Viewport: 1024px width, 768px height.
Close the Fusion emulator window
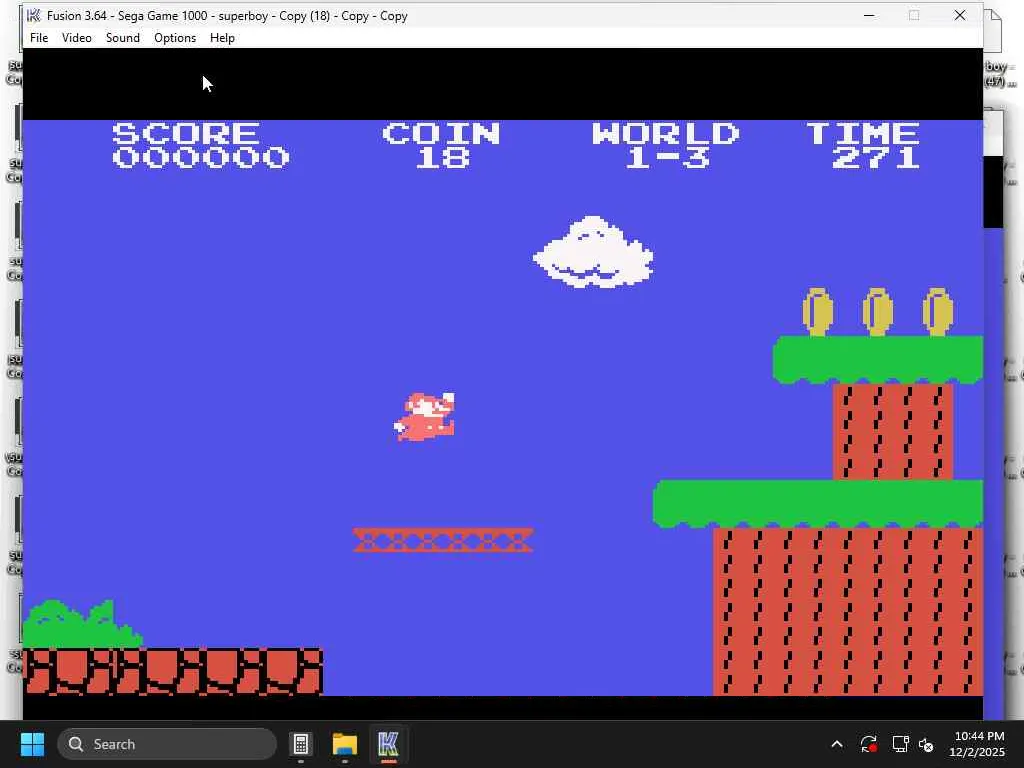(x=959, y=15)
